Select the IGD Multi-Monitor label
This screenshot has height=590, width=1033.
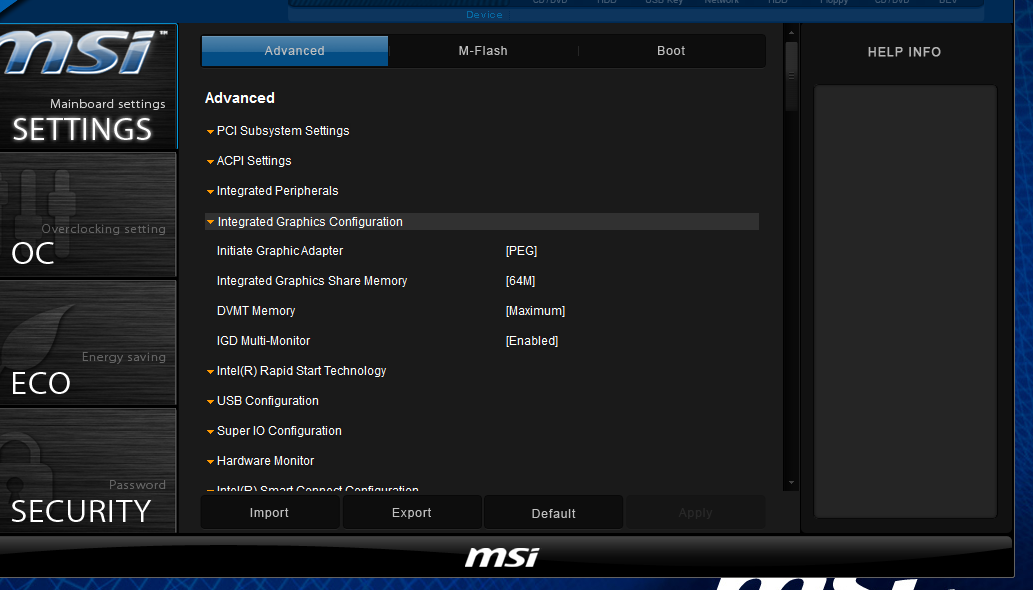click(x=264, y=341)
